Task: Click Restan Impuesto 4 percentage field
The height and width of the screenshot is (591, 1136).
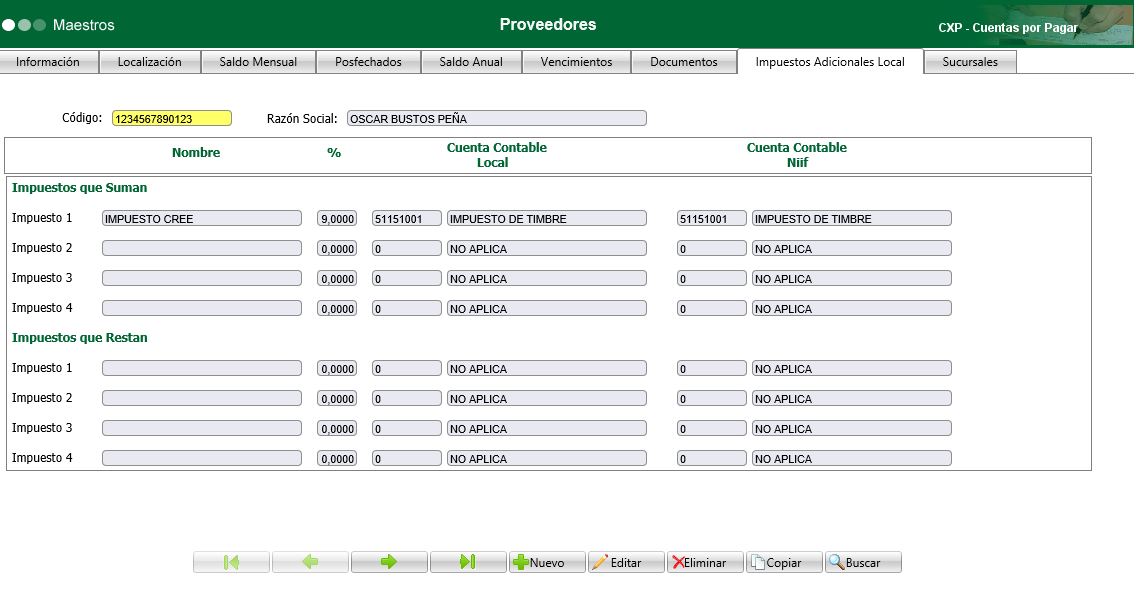Action: [337, 458]
